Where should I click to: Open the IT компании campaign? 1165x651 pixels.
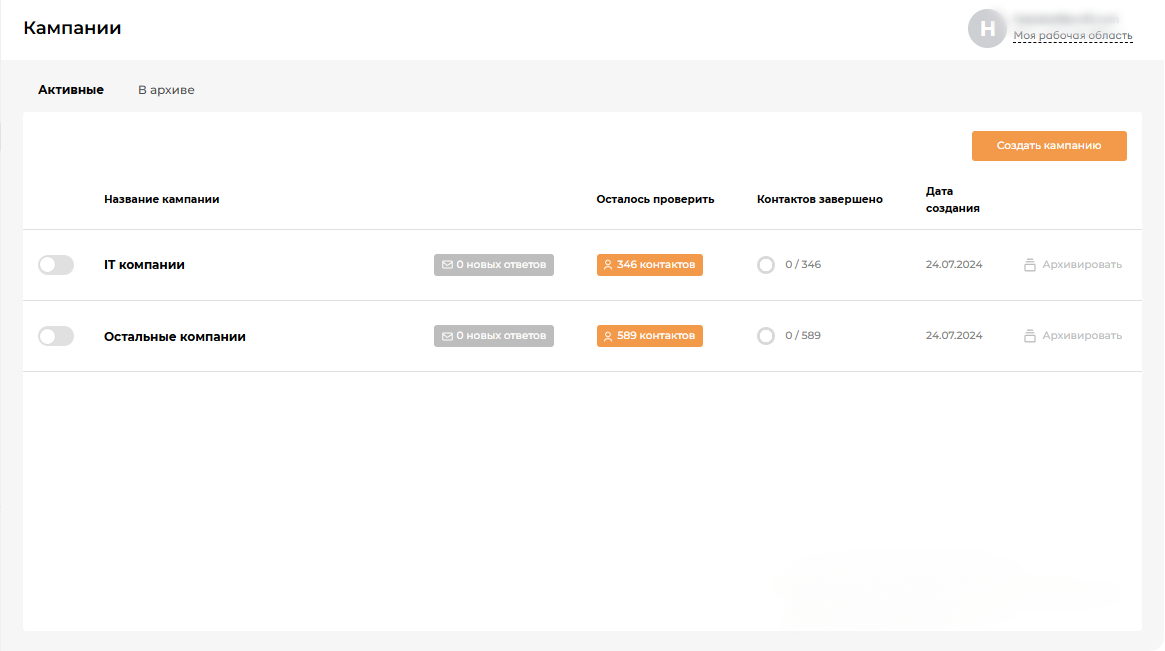point(144,265)
